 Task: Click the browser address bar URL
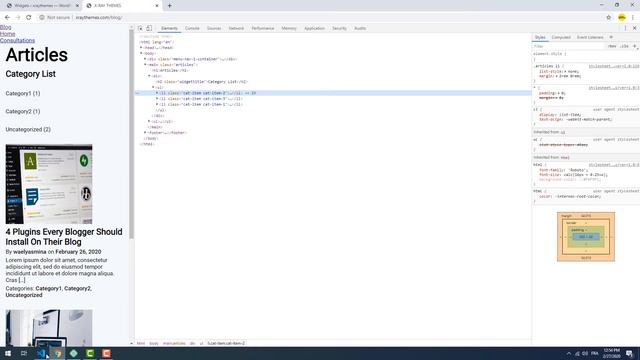coord(99,18)
